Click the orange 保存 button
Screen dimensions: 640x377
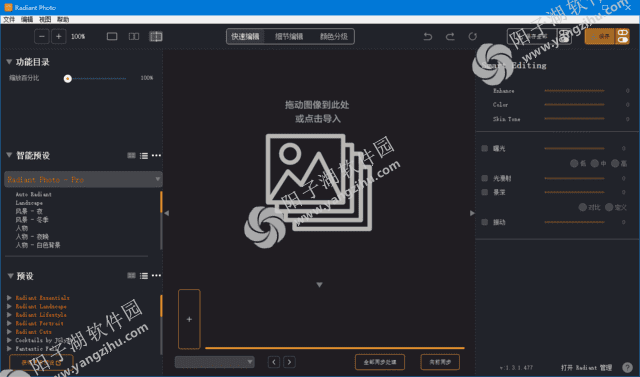point(600,37)
